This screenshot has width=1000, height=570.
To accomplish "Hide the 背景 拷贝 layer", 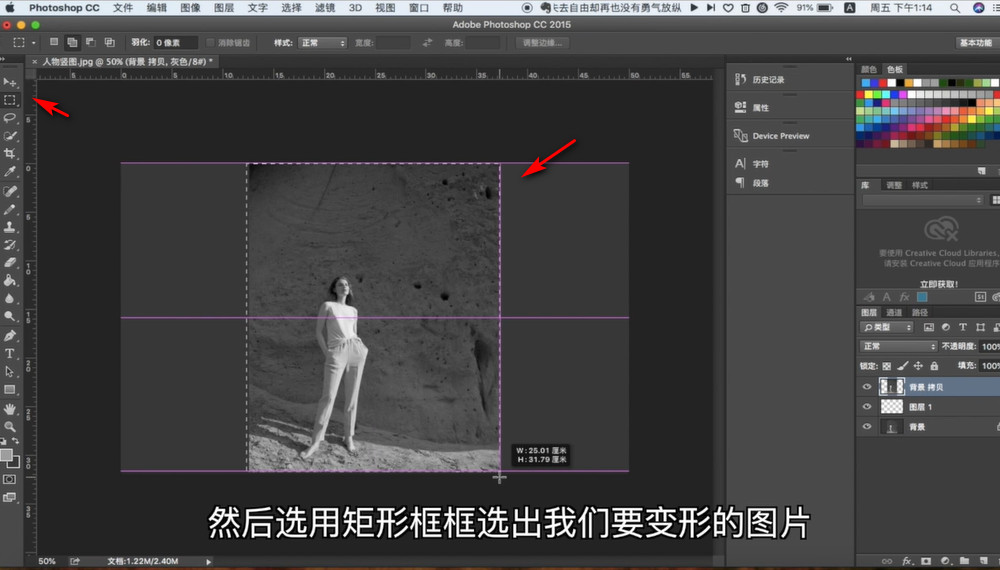I will tap(867, 387).
